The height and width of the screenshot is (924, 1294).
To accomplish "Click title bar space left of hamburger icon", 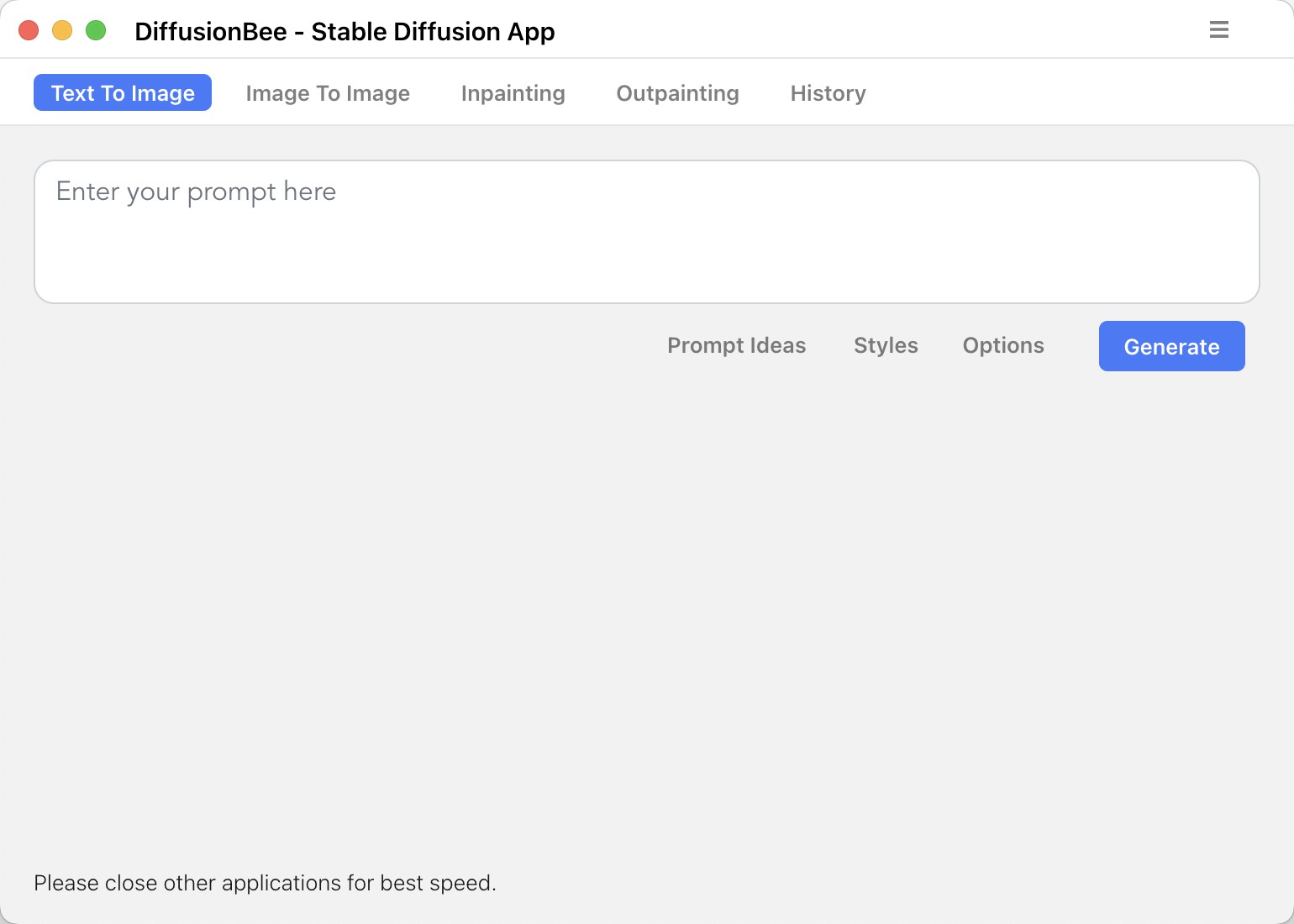I will coord(882,31).
